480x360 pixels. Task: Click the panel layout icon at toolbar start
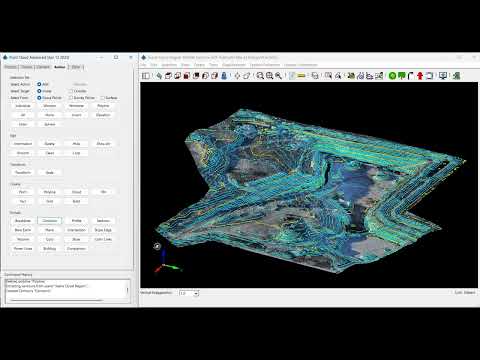click(146, 76)
